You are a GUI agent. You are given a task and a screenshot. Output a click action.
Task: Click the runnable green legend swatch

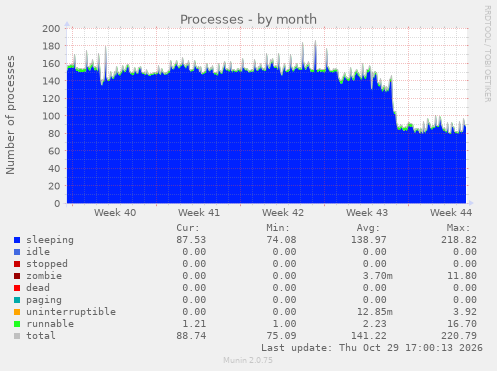pyautogui.click(x=17, y=324)
